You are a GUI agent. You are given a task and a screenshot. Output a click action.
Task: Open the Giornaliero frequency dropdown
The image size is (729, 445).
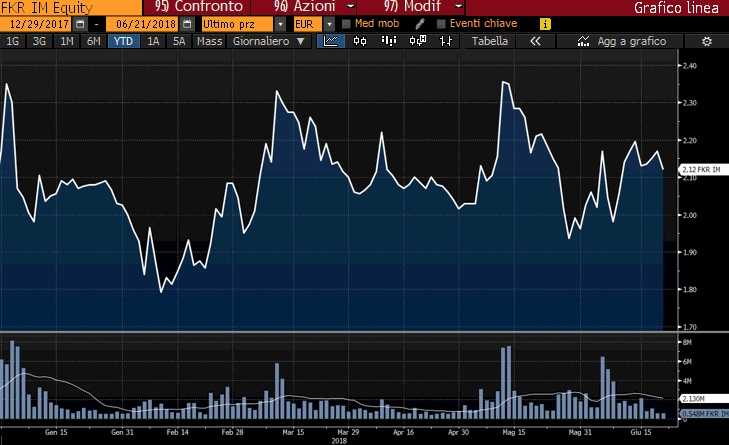pos(269,41)
